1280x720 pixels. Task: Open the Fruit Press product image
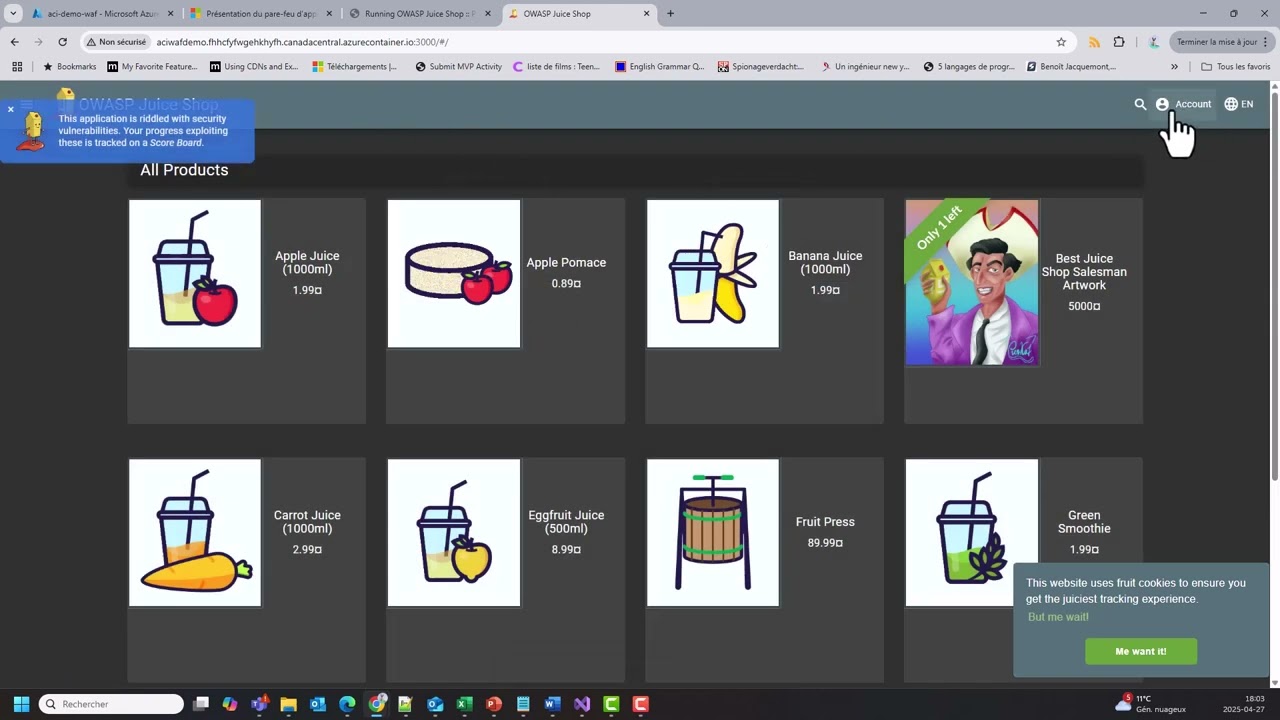[x=713, y=533]
